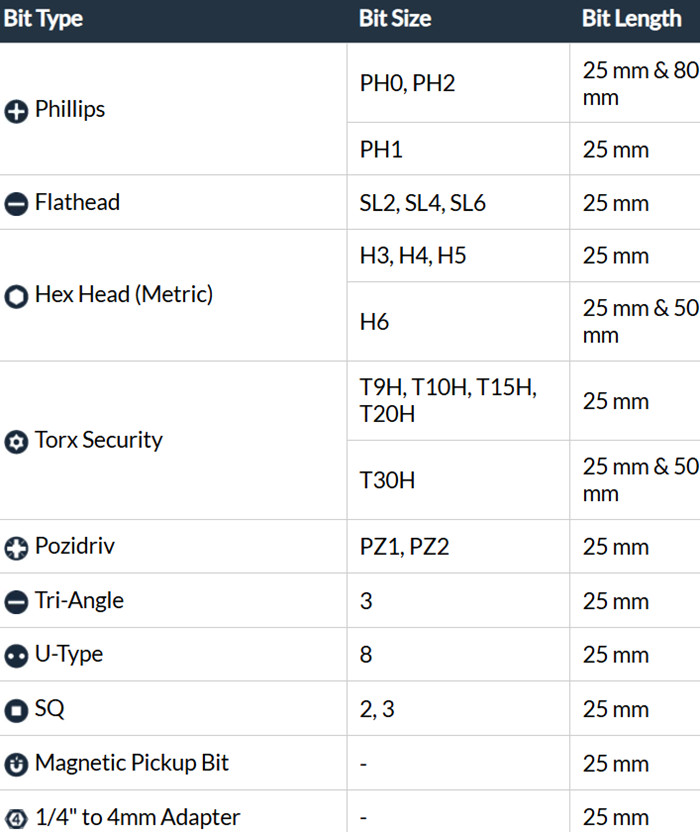This screenshot has width=700, height=832.
Task: Click the Hex Head (Metric) label
Action: click(x=123, y=295)
